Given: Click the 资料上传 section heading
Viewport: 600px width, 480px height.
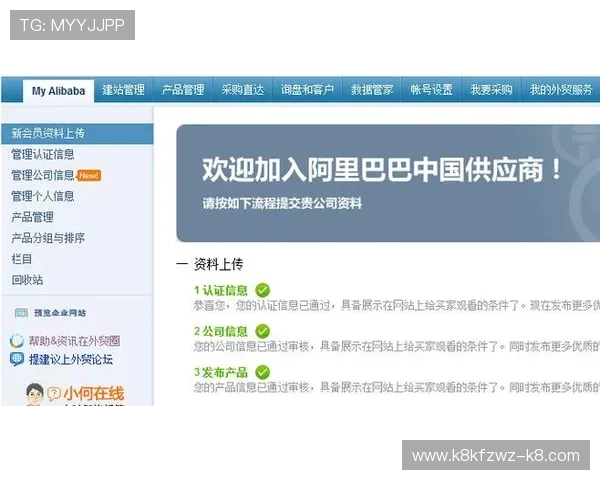Looking at the screenshot, I should click(x=218, y=264).
